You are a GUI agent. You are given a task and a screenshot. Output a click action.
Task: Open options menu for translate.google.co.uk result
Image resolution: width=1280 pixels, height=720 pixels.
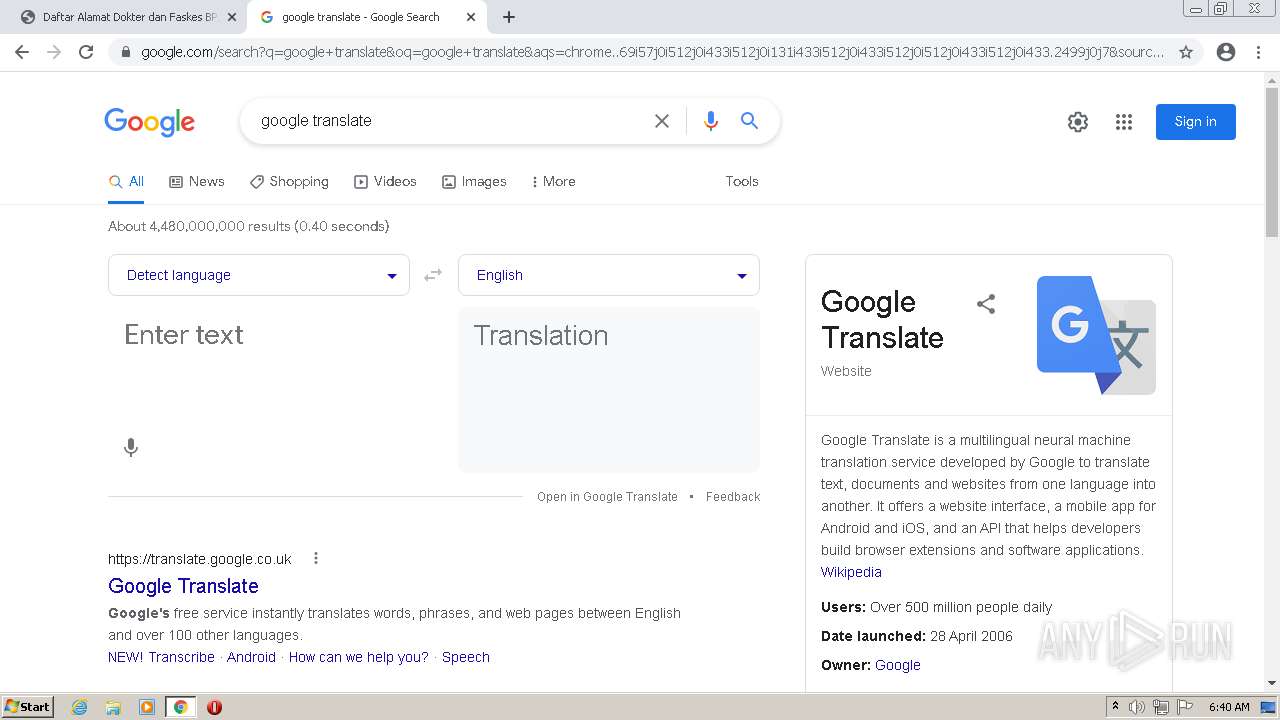316,558
